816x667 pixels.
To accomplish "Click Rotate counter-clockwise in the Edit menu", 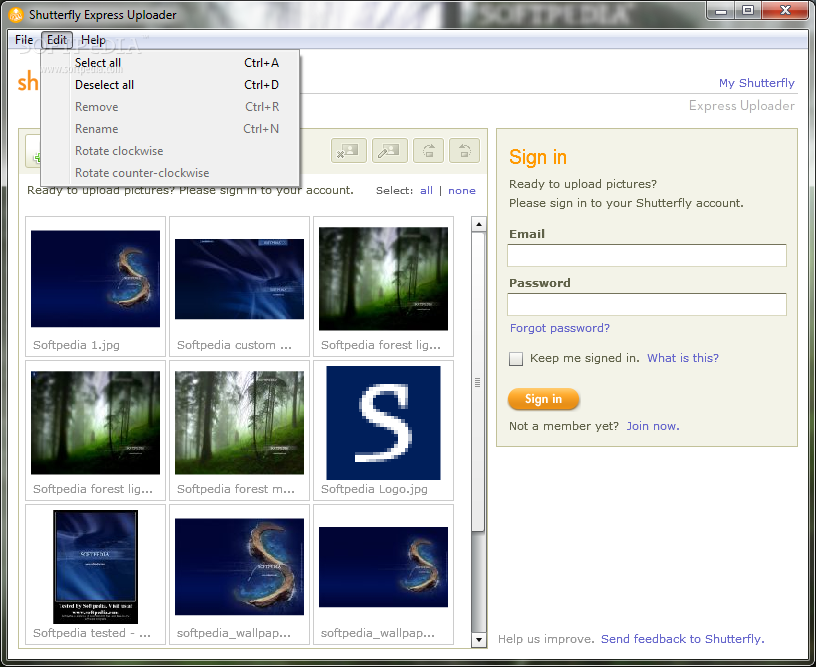I will 170,173.
